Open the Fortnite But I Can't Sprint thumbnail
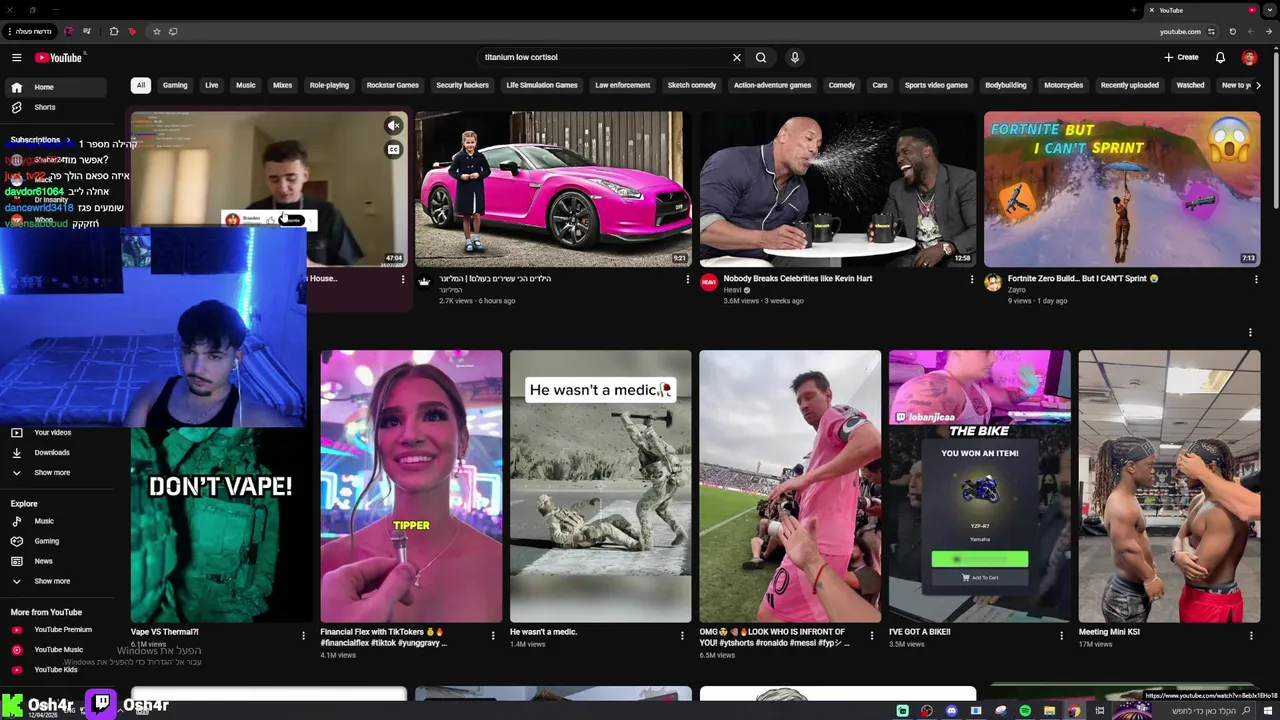The image size is (1280, 720). coord(1122,189)
